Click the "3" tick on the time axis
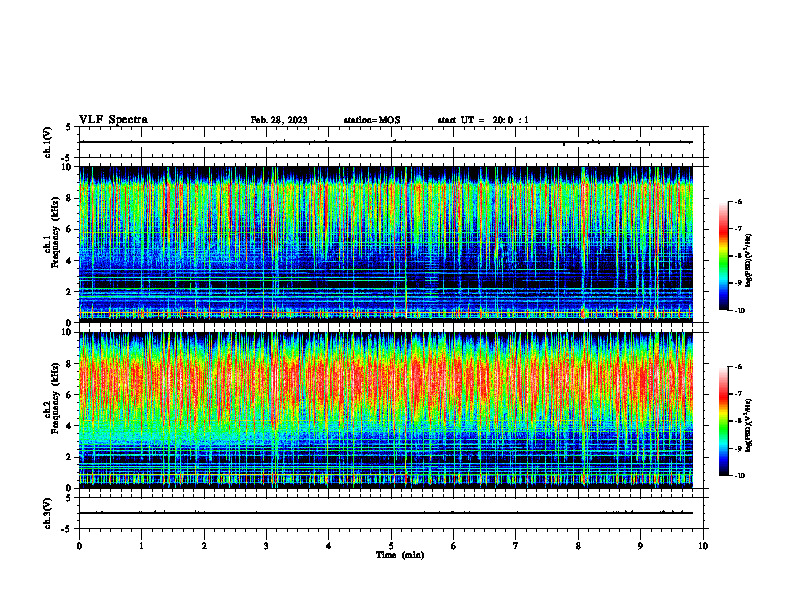Viewport: 792px width, 612px height. tap(266, 546)
